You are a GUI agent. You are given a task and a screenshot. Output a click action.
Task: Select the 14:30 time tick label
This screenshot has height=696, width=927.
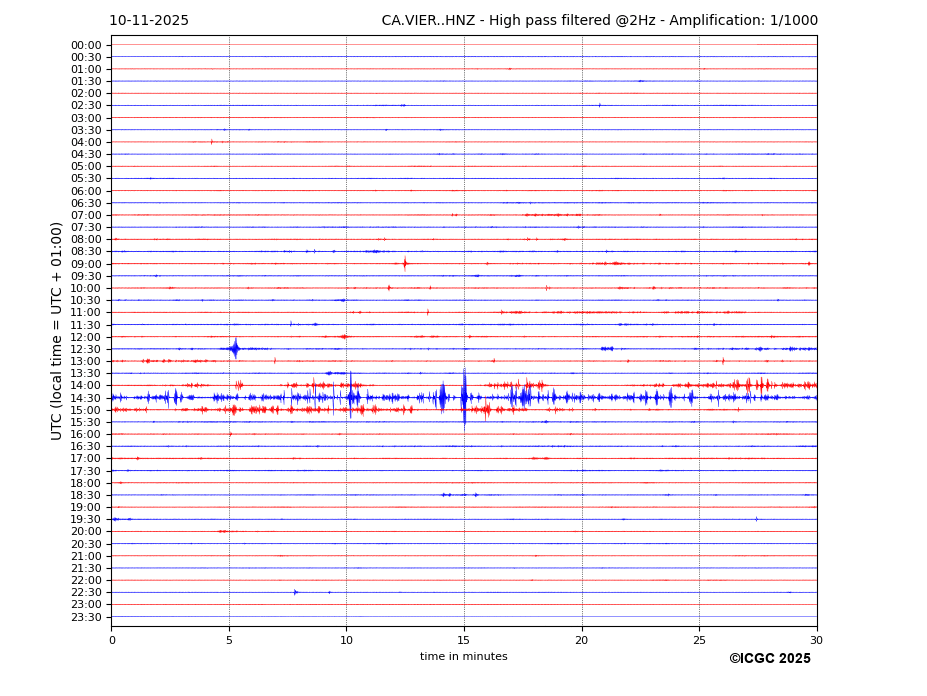click(86, 398)
